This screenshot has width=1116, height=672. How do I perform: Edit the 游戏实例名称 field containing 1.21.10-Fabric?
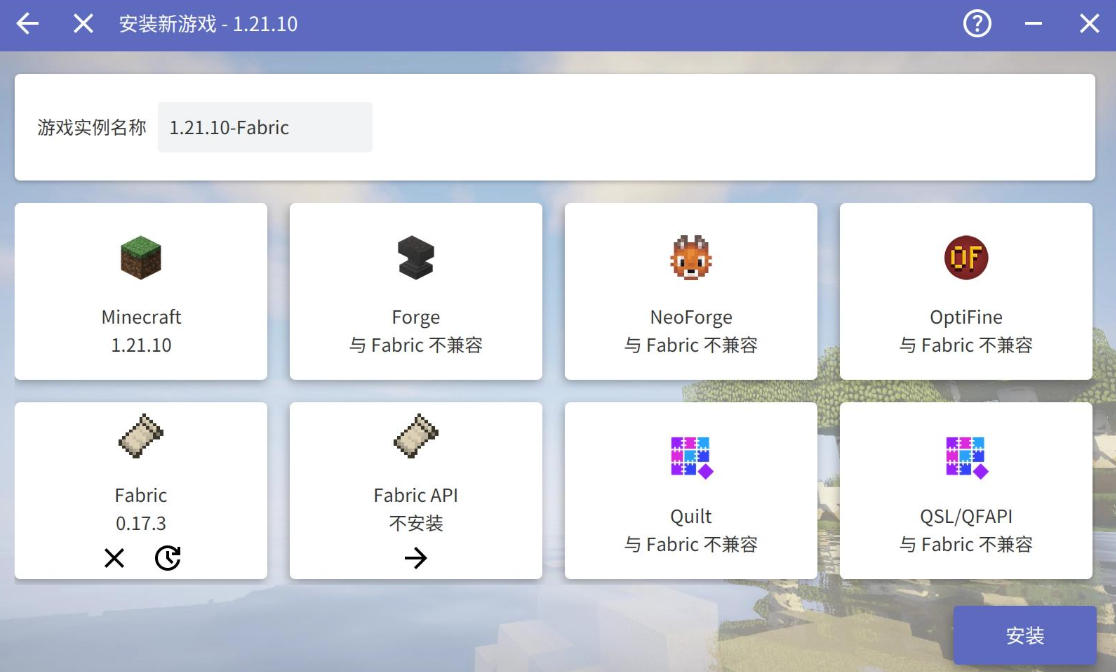pyautogui.click(x=265, y=127)
